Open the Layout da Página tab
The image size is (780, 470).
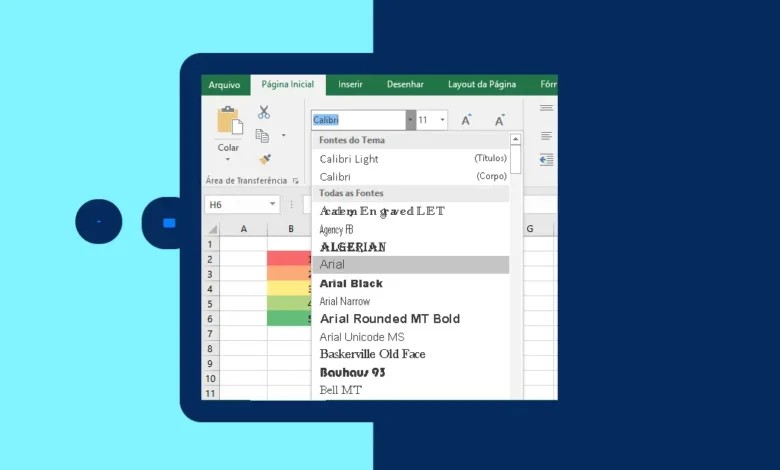coord(482,85)
